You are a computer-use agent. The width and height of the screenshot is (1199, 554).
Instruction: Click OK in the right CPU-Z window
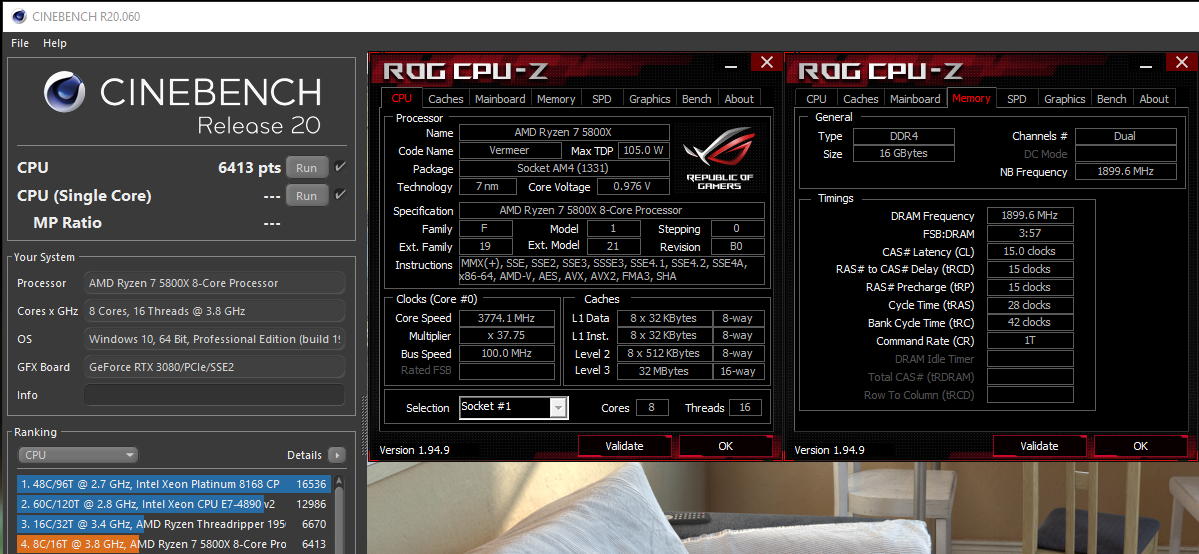click(1140, 445)
